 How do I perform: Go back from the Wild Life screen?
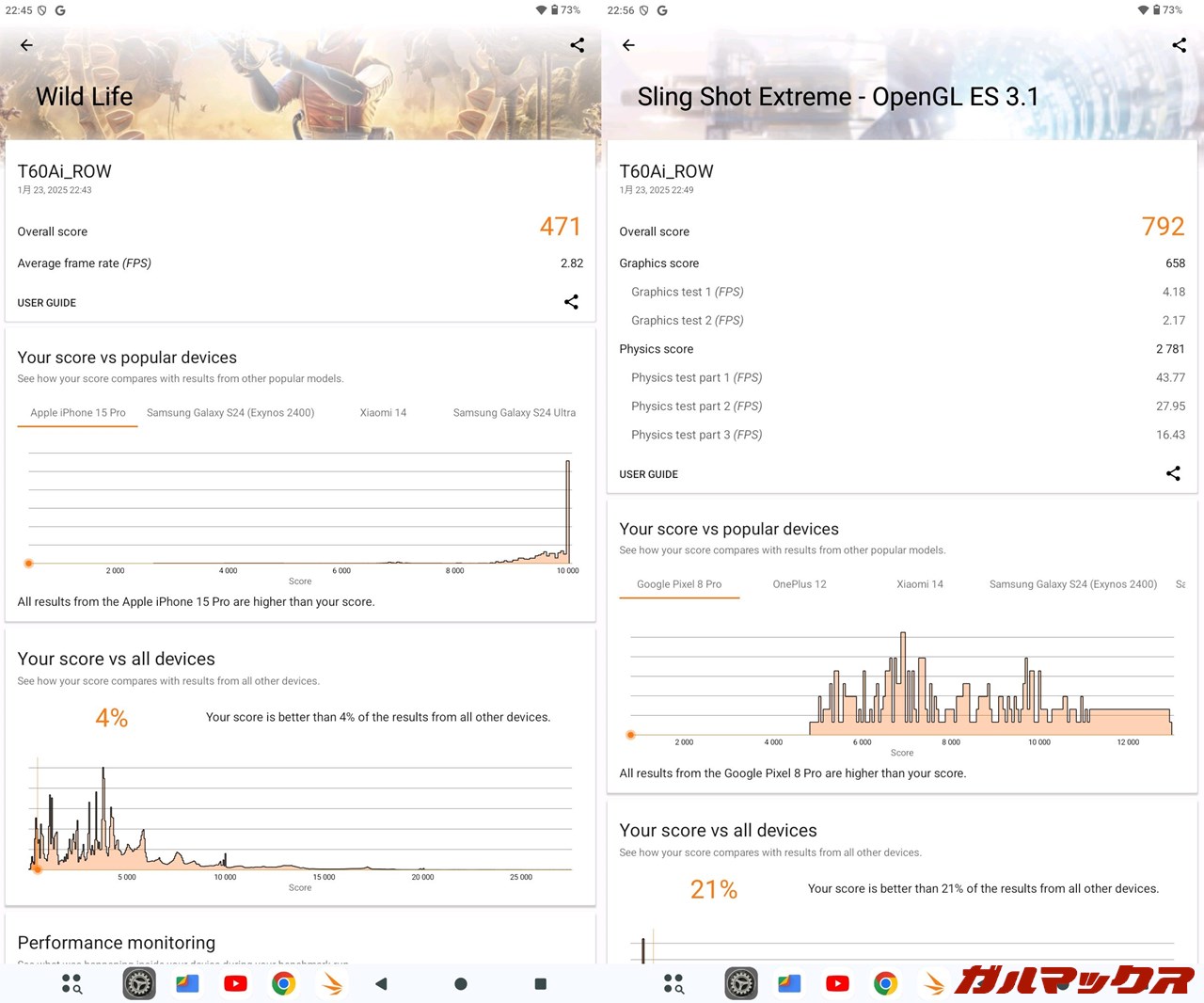(25, 44)
